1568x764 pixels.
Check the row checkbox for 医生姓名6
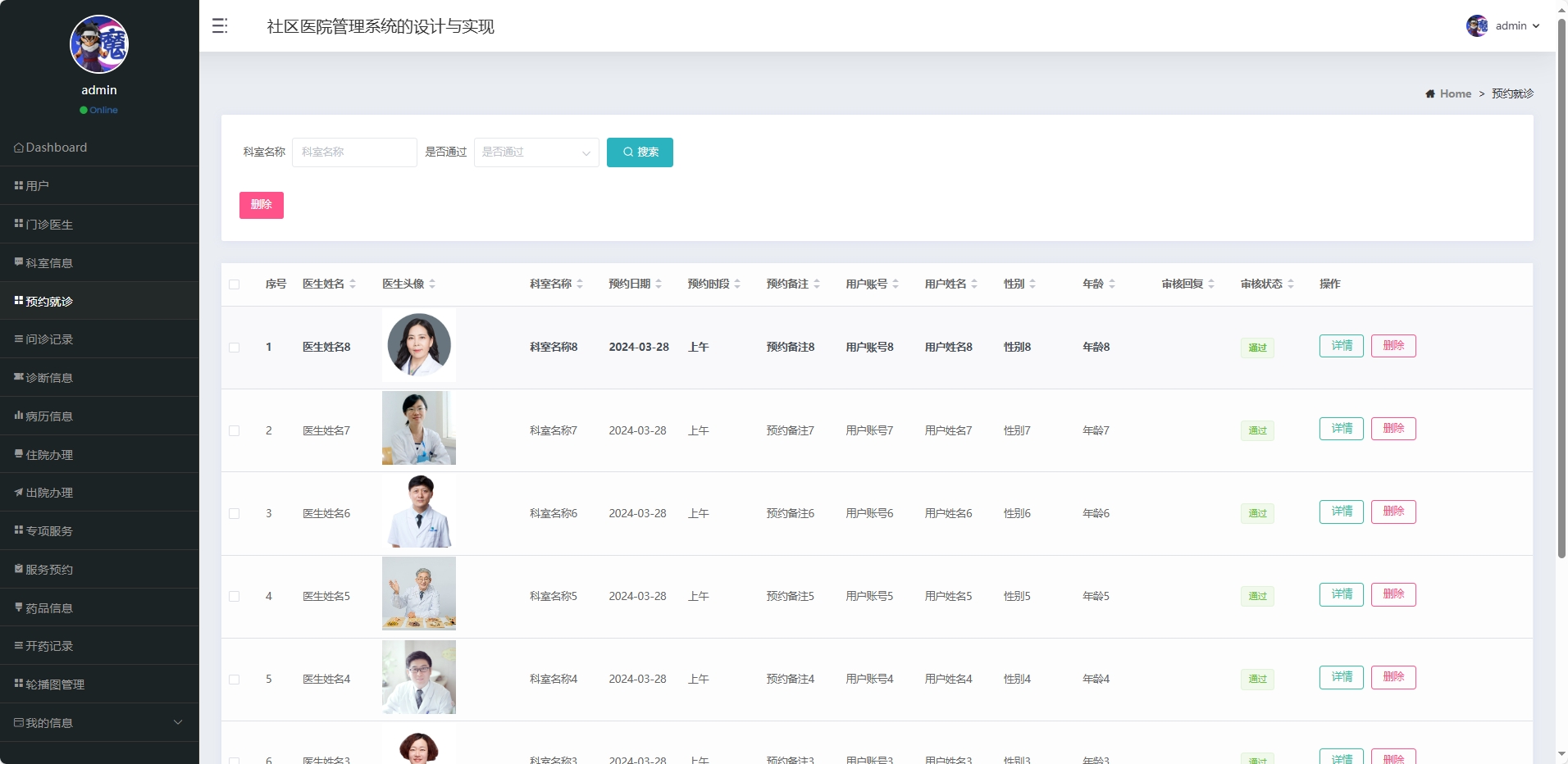click(235, 514)
